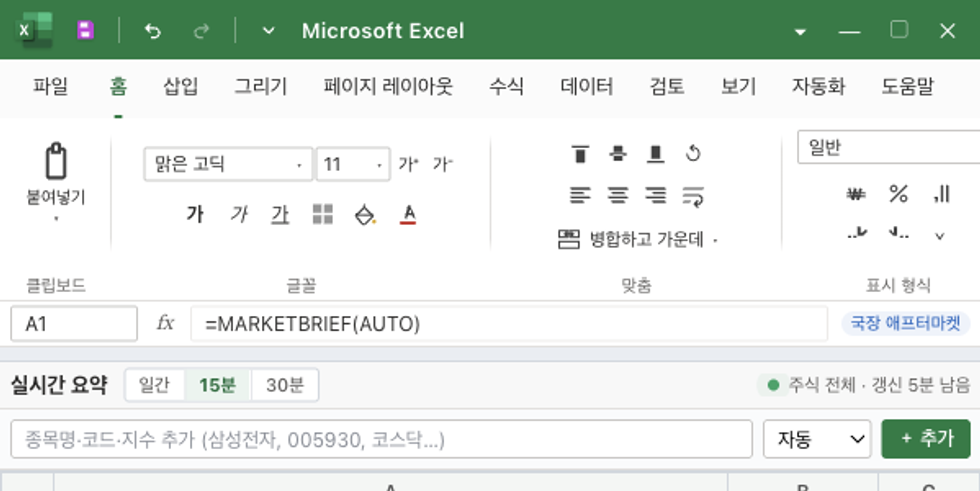Viewport: 980px width, 491px height.
Task: Expand the 병합하고 가운데 options arrow
Action: [x=716, y=240]
